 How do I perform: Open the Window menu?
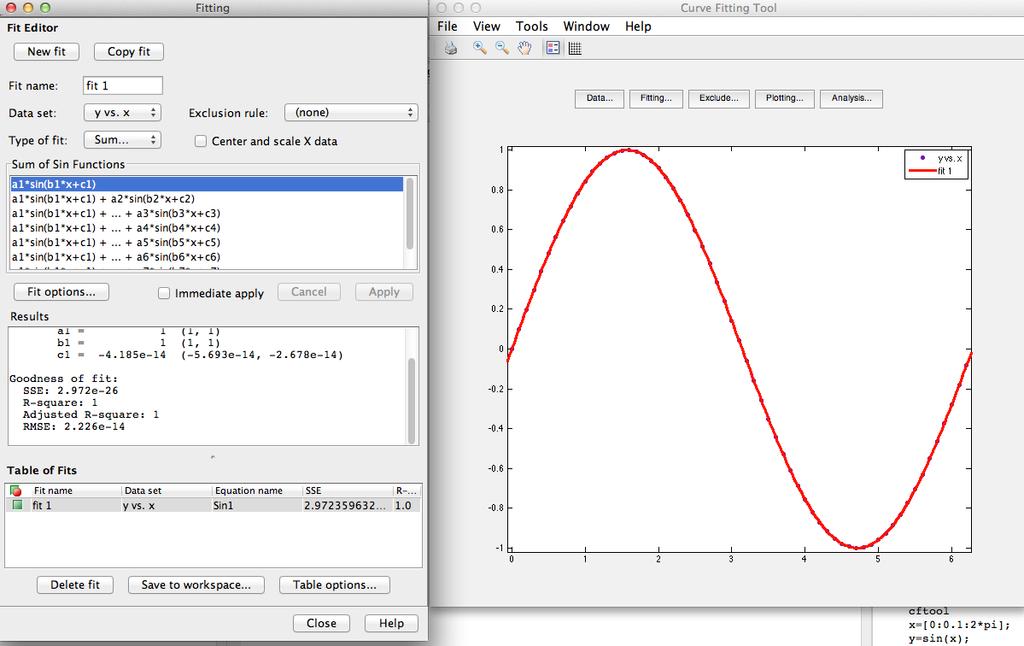[x=586, y=26]
